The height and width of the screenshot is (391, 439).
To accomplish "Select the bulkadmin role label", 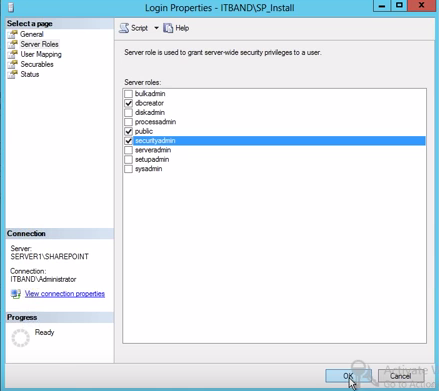I will click(150, 94).
